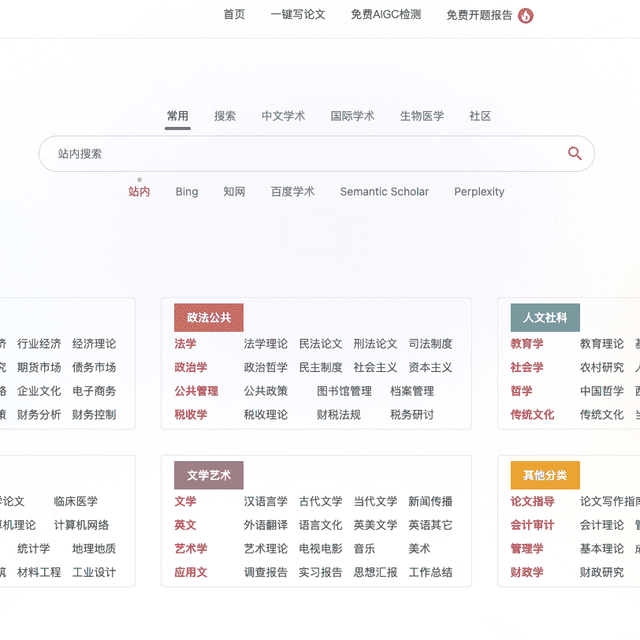Open the 刑法论文 link
Viewport: 640px width, 640px height.
coord(376,344)
